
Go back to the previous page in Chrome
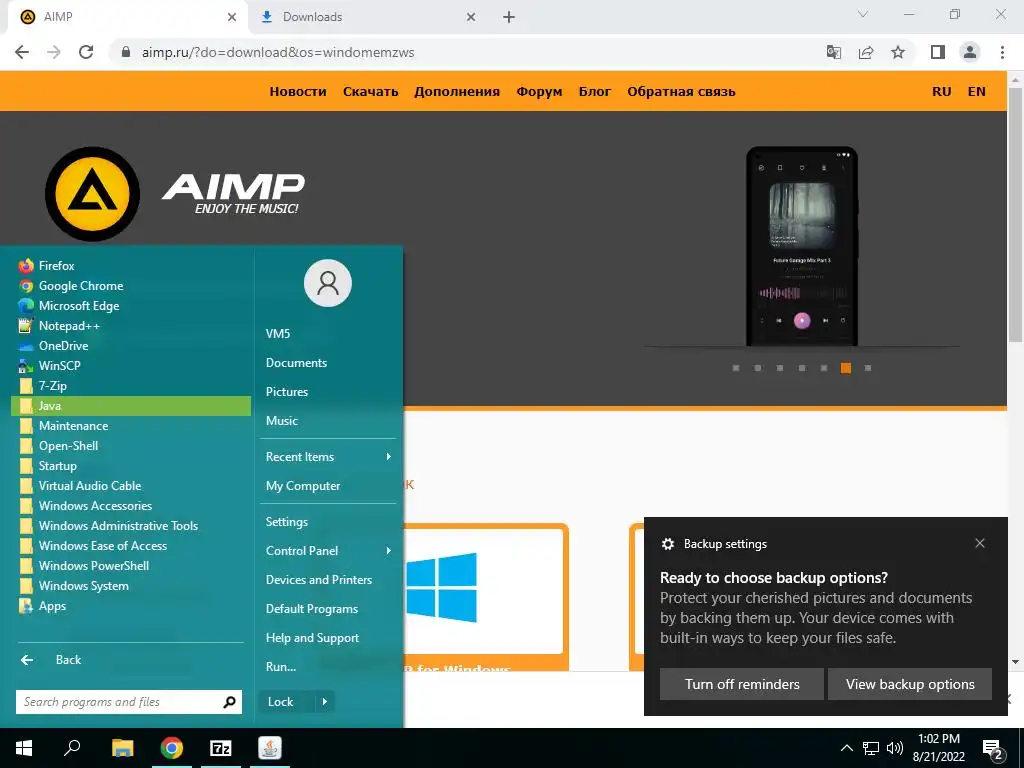[x=22, y=52]
